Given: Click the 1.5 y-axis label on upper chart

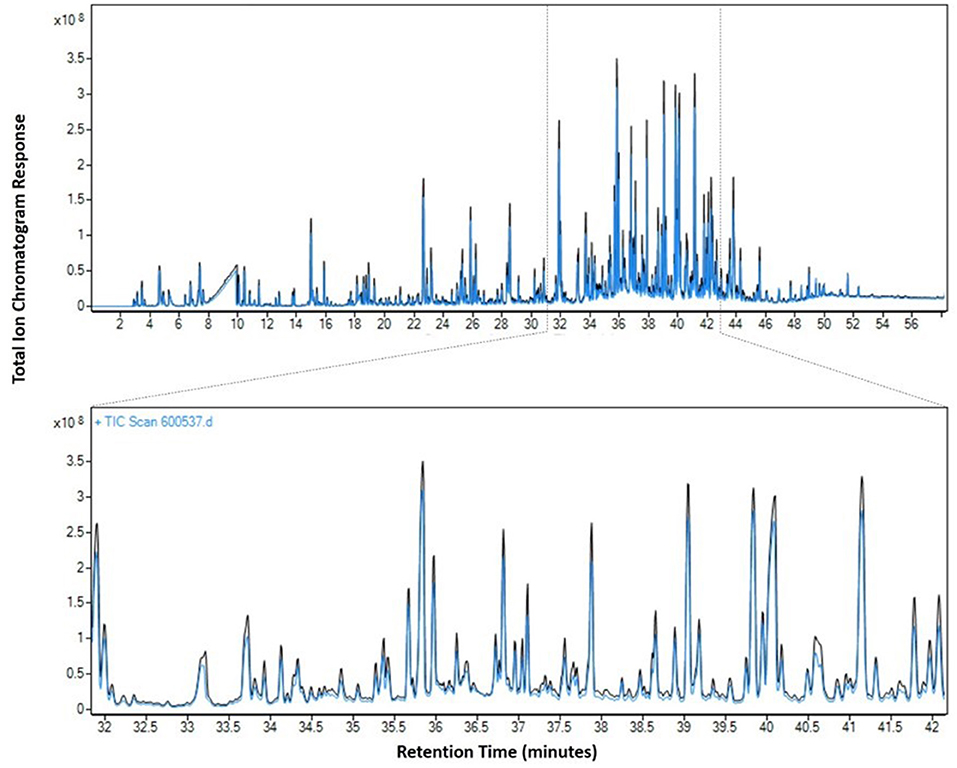Looking at the screenshot, I should pyautogui.click(x=75, y=200).
